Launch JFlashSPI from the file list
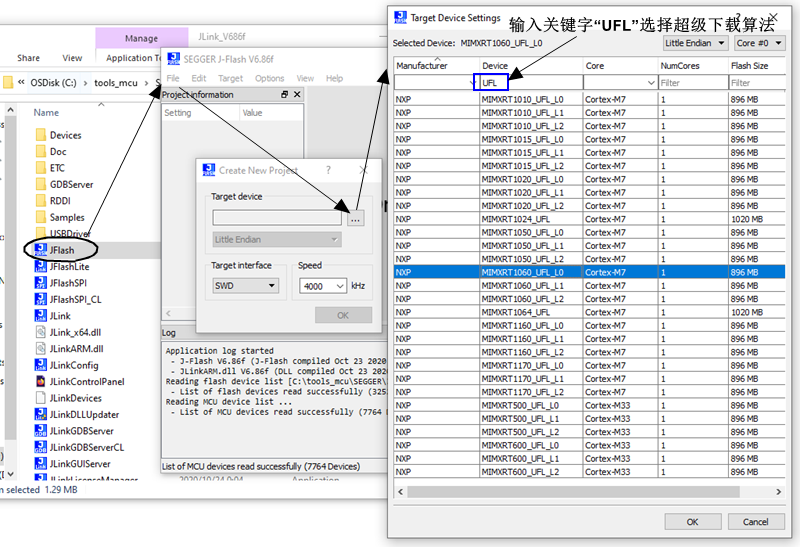This screenshot has width=800, height=547. [40, 283]
